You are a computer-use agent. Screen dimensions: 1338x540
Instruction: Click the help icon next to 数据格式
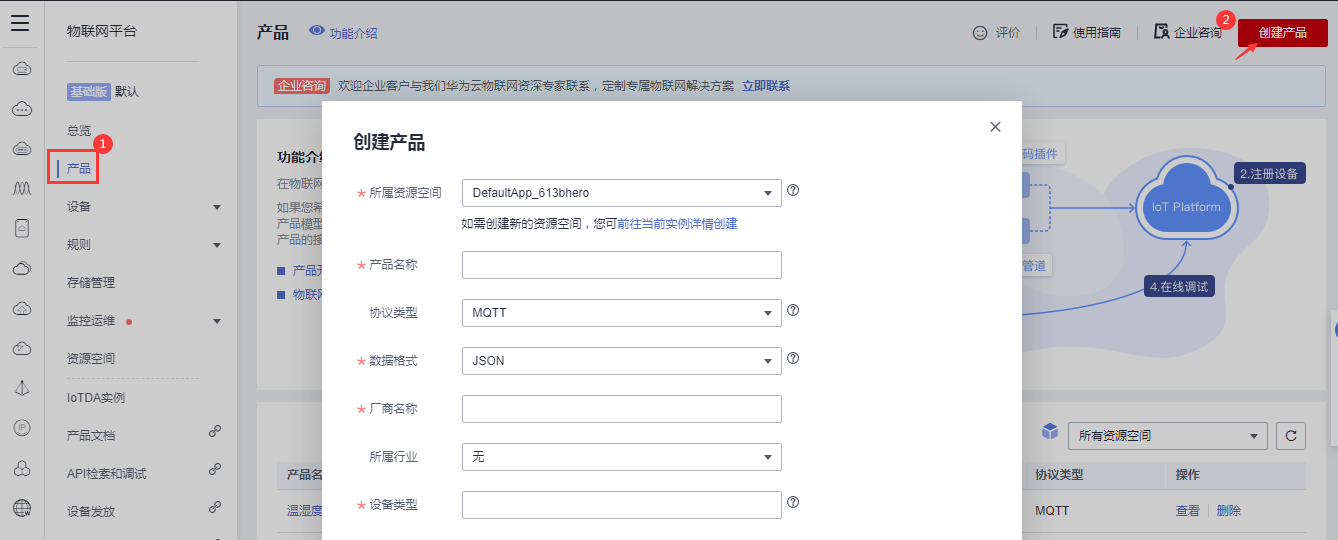[793, 359]
